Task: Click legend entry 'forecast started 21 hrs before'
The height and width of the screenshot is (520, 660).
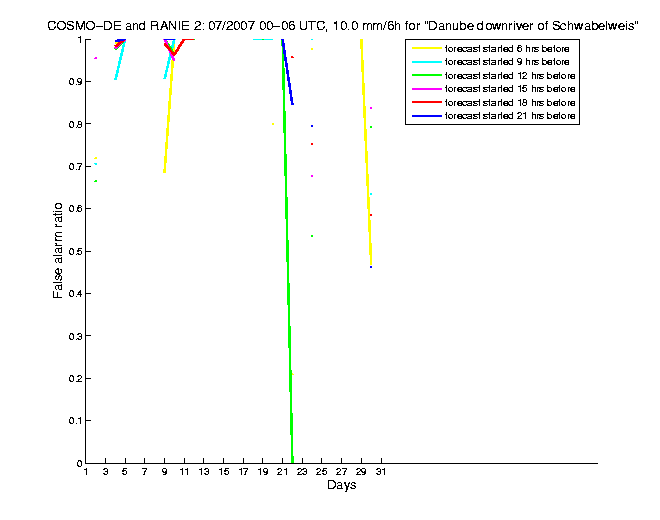Action: pos(510,116)
